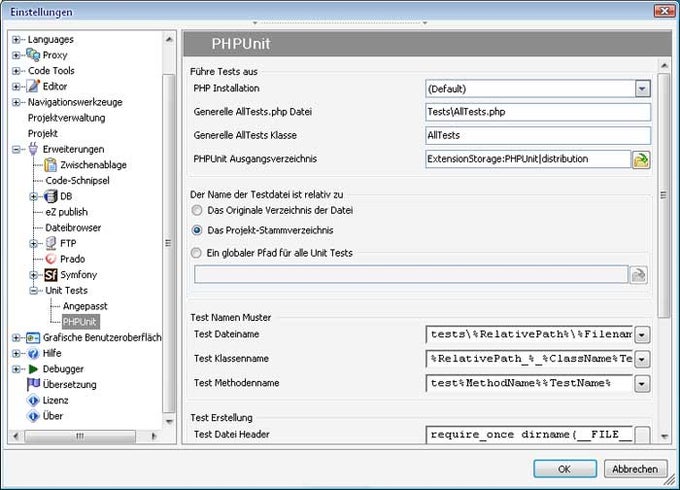680x490 pixels.
Task: Click the Test Datei Header field
Action: tap(530, 434)
